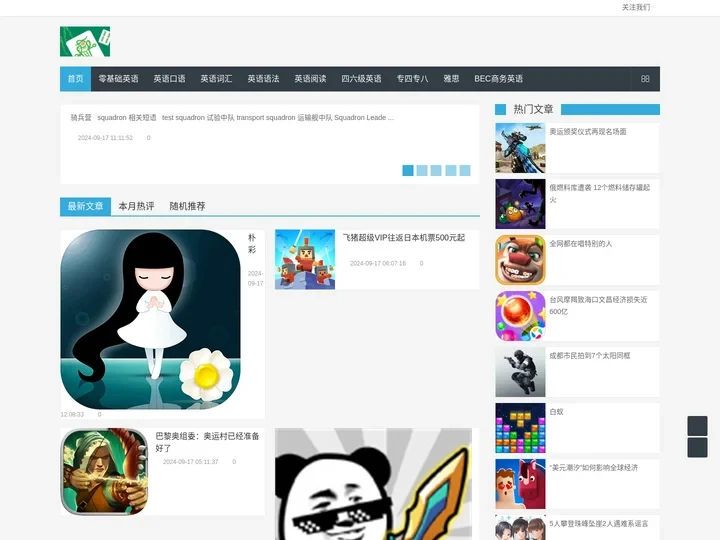
Task: Click the green mahjong site logo
Action: (85, 41)
